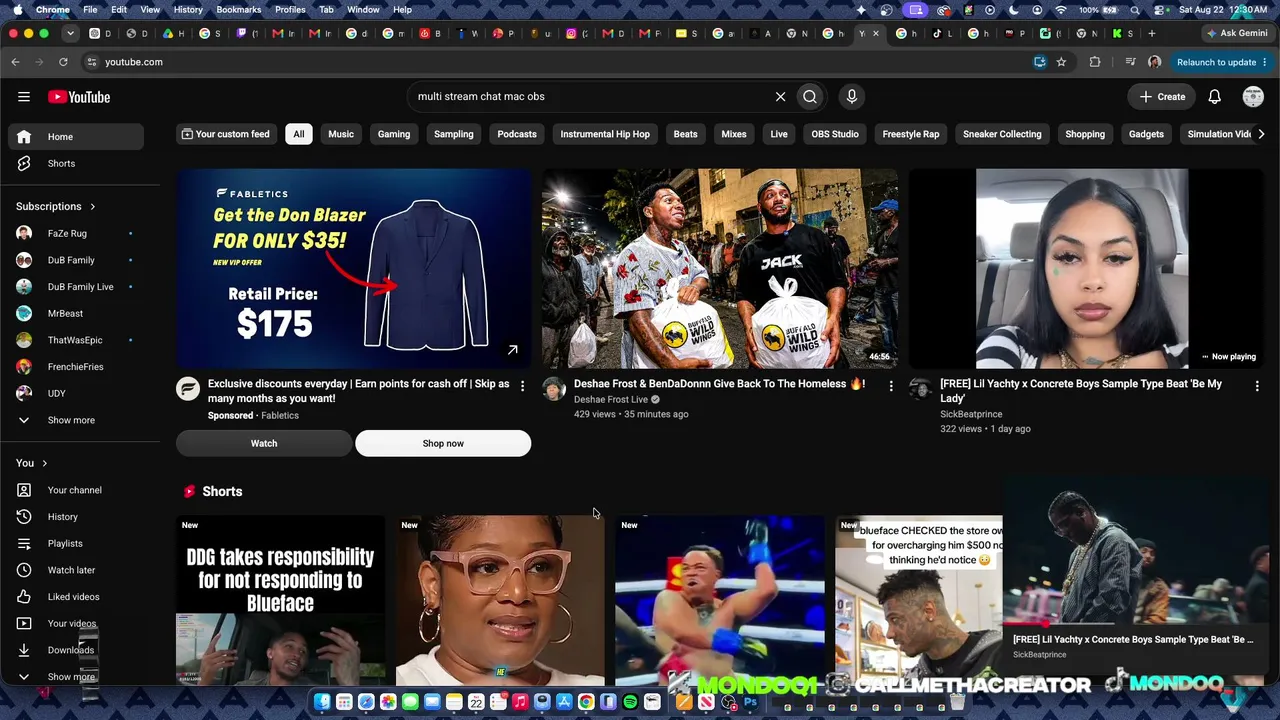Open the Bookmarks menu in the menu bar
1280x720 pixels.
coord(239,10)
